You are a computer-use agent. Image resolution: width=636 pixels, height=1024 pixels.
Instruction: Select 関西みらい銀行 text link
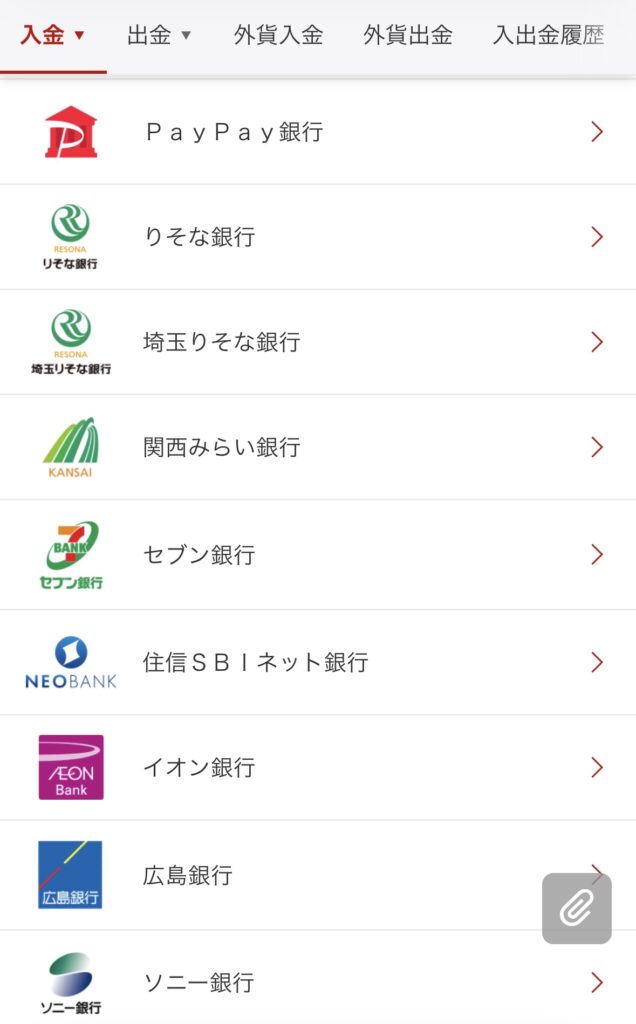(221, 447)
